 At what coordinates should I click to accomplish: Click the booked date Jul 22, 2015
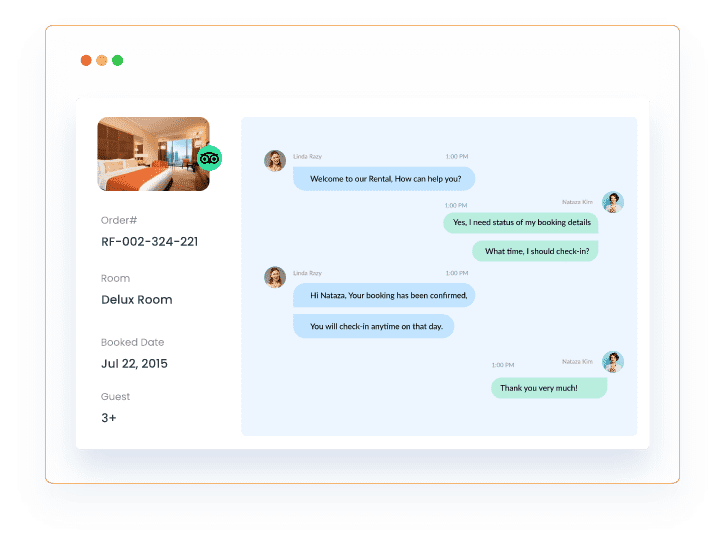[x=134, y=364]
